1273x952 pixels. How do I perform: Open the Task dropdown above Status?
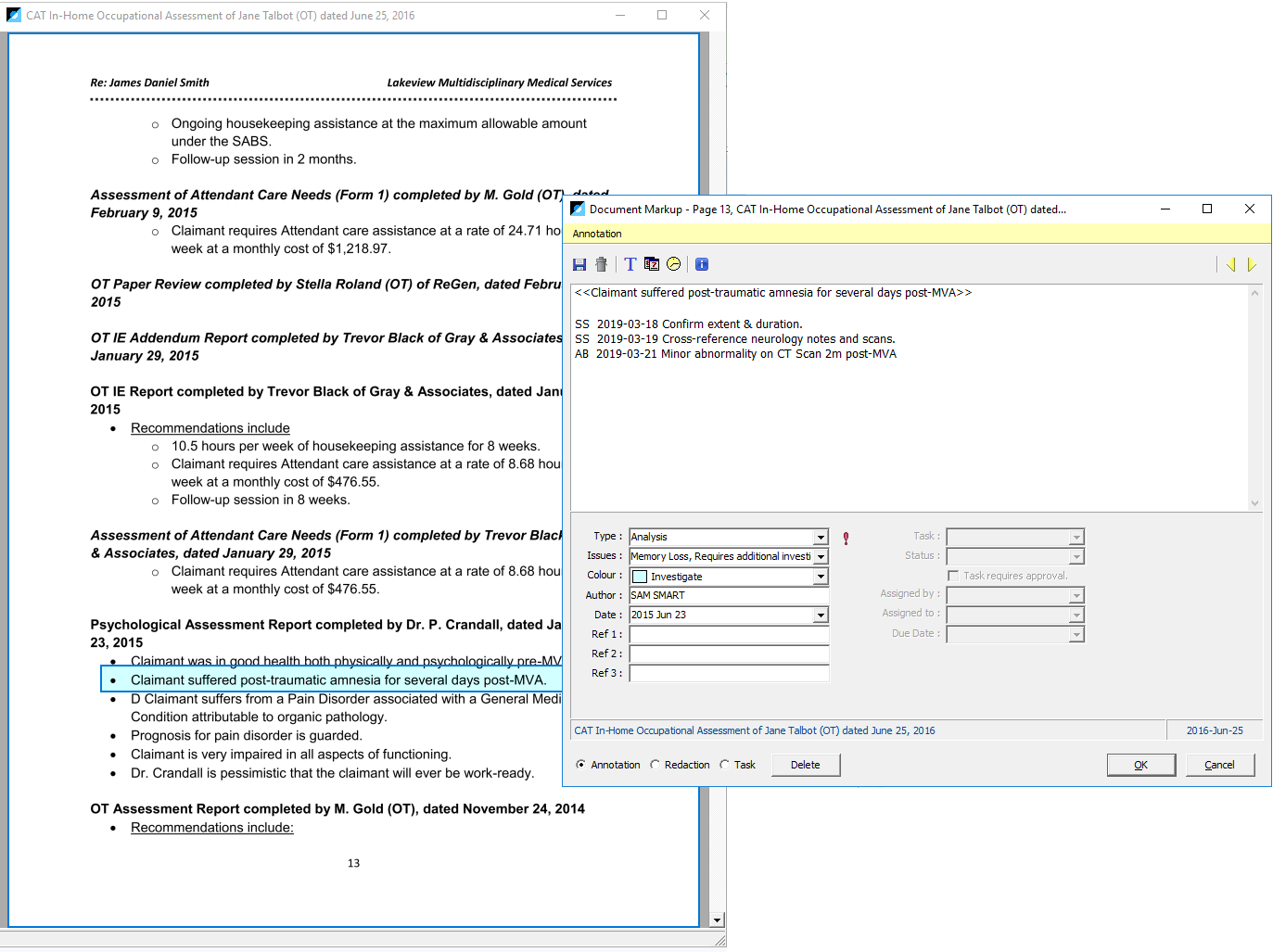click(x=1076, y=537)
